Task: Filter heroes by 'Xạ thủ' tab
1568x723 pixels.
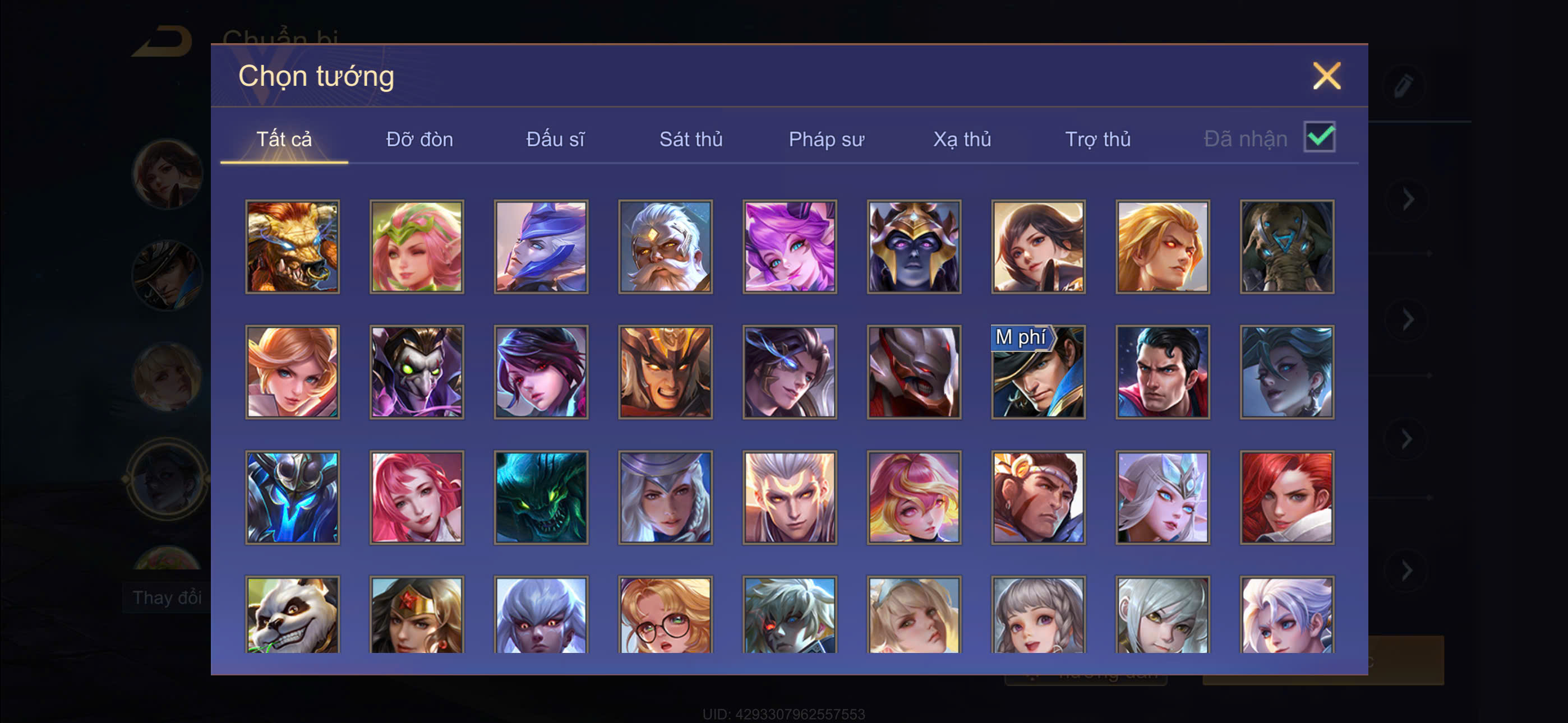Action: [x=962, y=140]
